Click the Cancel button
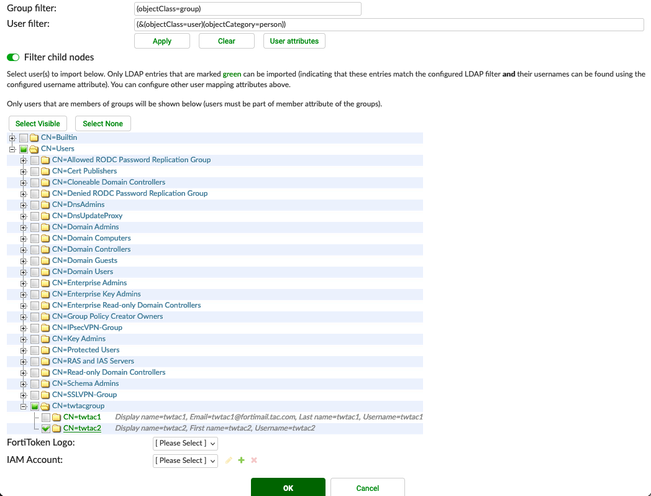This screenshot has height=496, width=651. point(367,488)
